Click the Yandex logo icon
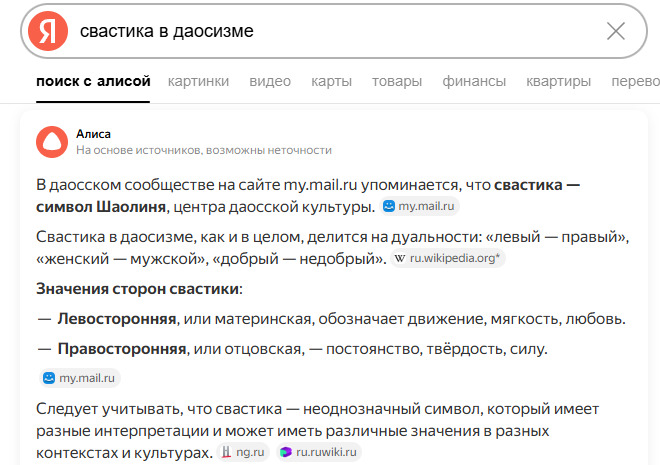This screenshot has height=465, width=660. click(x=46, y=32)
